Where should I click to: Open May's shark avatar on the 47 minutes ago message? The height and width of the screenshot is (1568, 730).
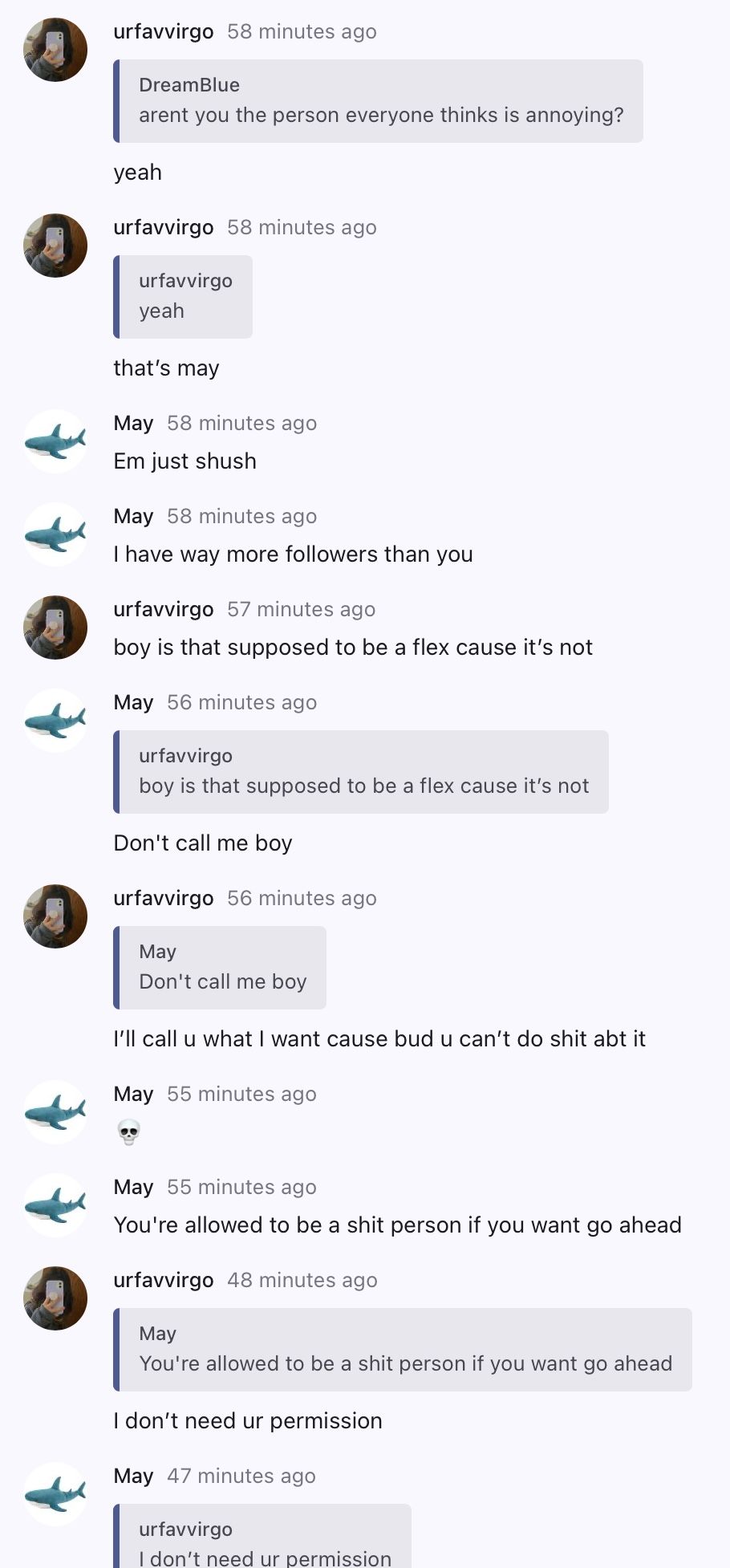pyautogui.click(x=55, y=1494)
